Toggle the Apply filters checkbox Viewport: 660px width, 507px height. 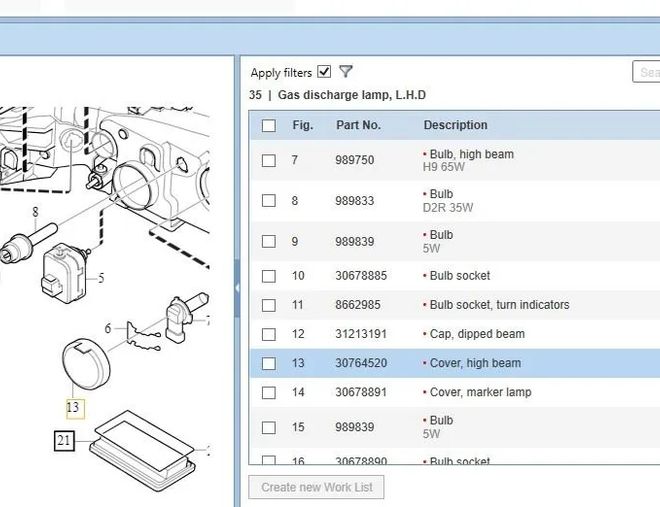(324, 72)
